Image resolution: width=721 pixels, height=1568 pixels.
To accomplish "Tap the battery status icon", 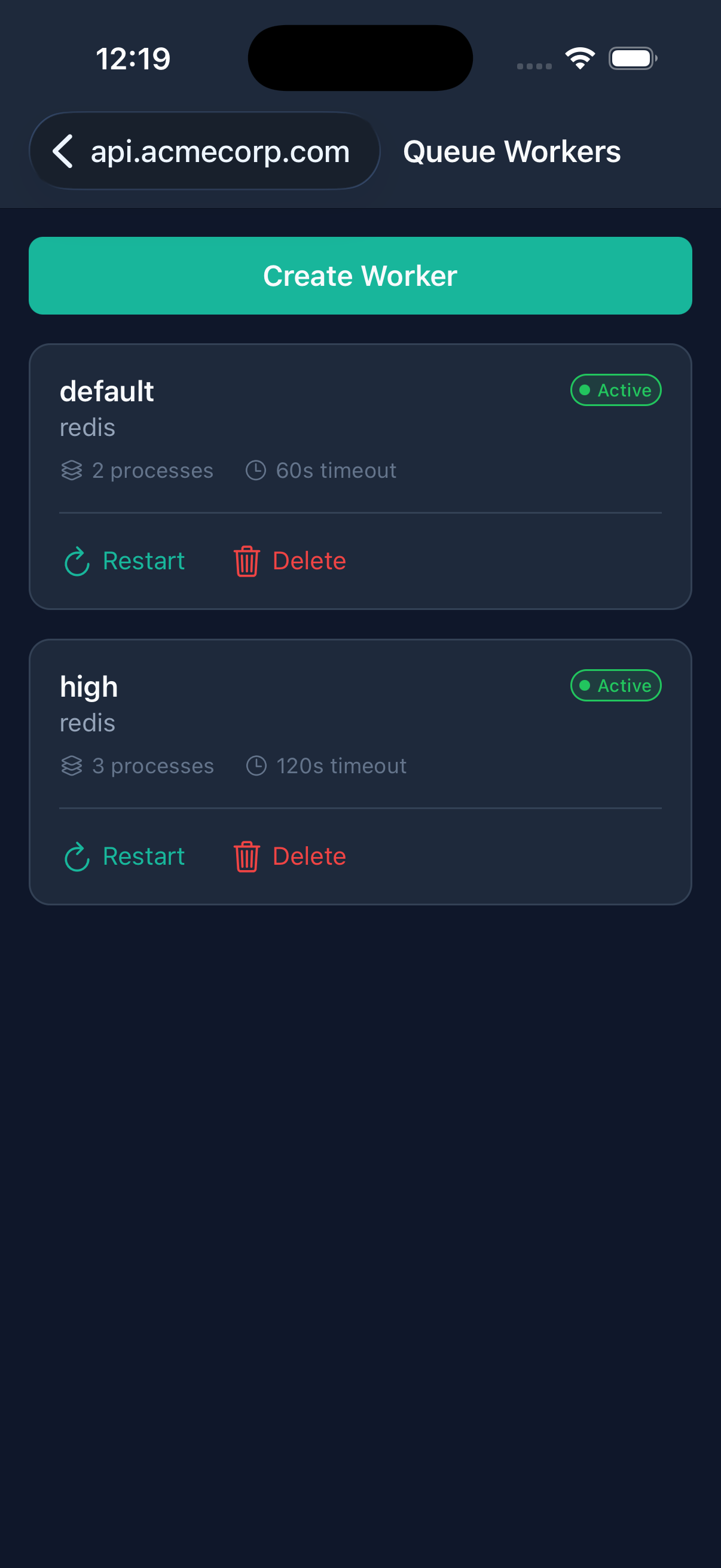I will click(x=632, y=59).
